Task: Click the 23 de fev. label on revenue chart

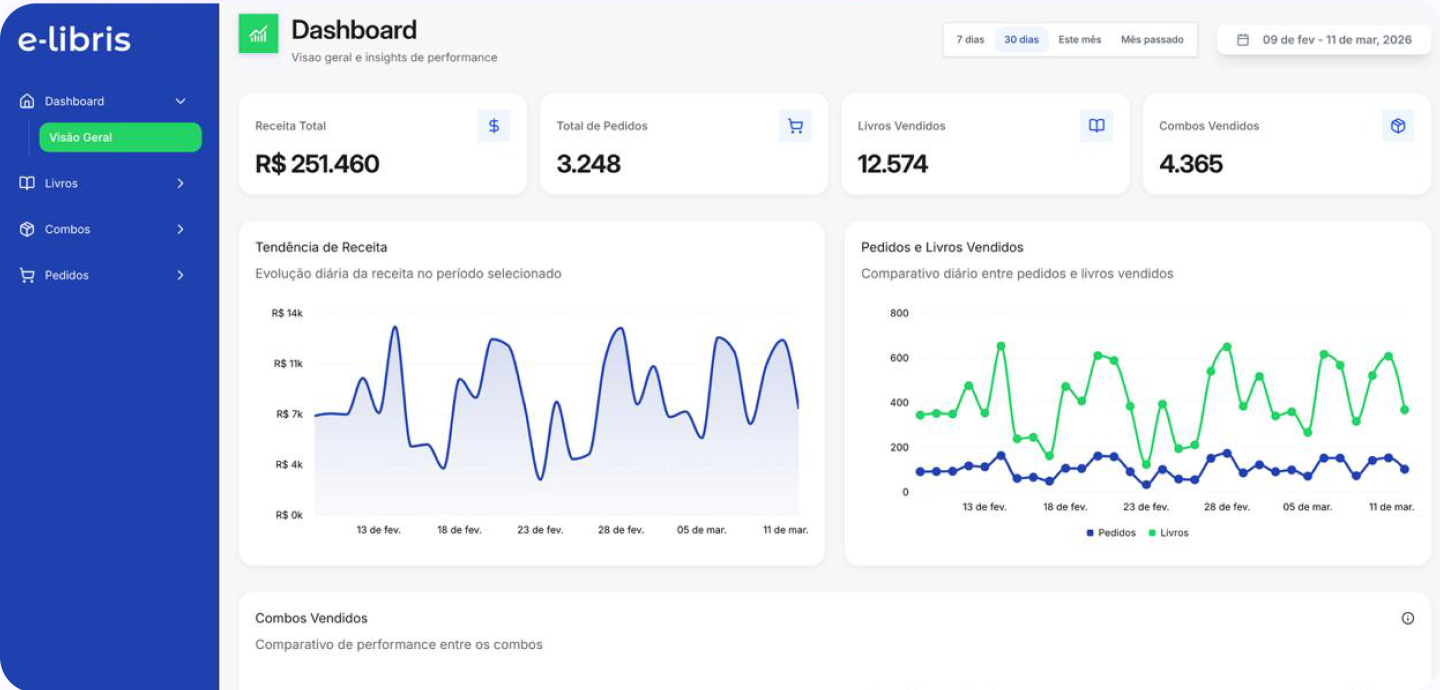Action: pyautogui.click(x=540, y=530)
